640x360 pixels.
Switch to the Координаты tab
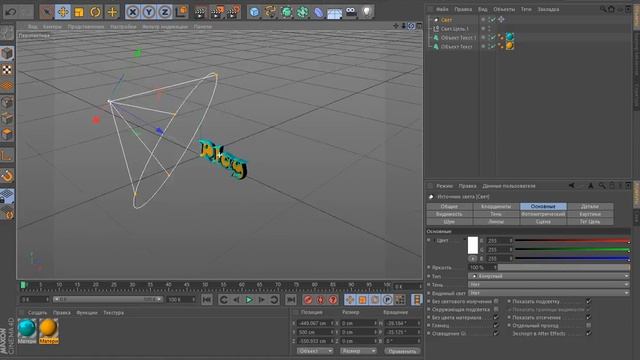[496, 207]
